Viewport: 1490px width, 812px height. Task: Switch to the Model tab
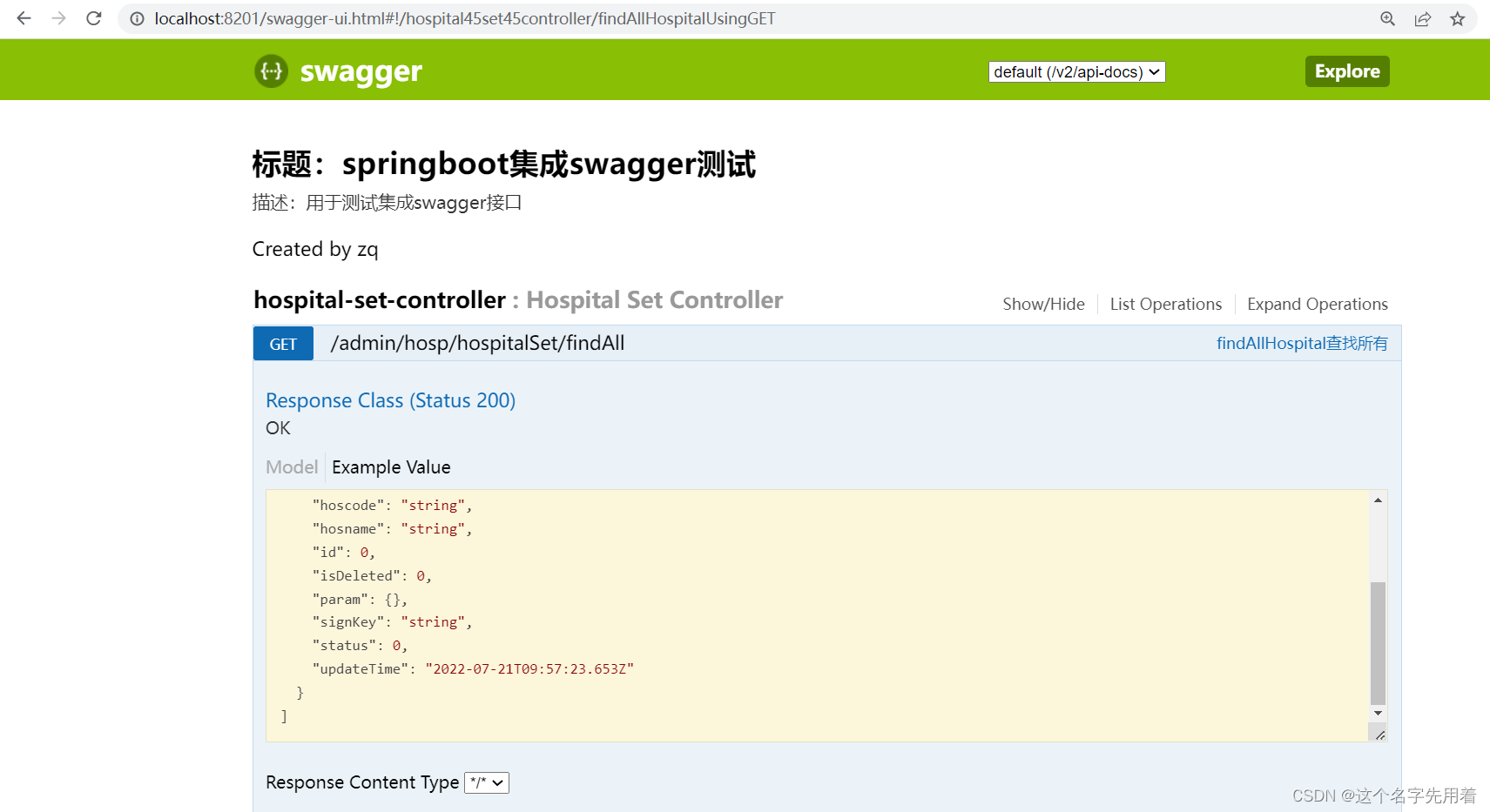click(x=292, y=467)
